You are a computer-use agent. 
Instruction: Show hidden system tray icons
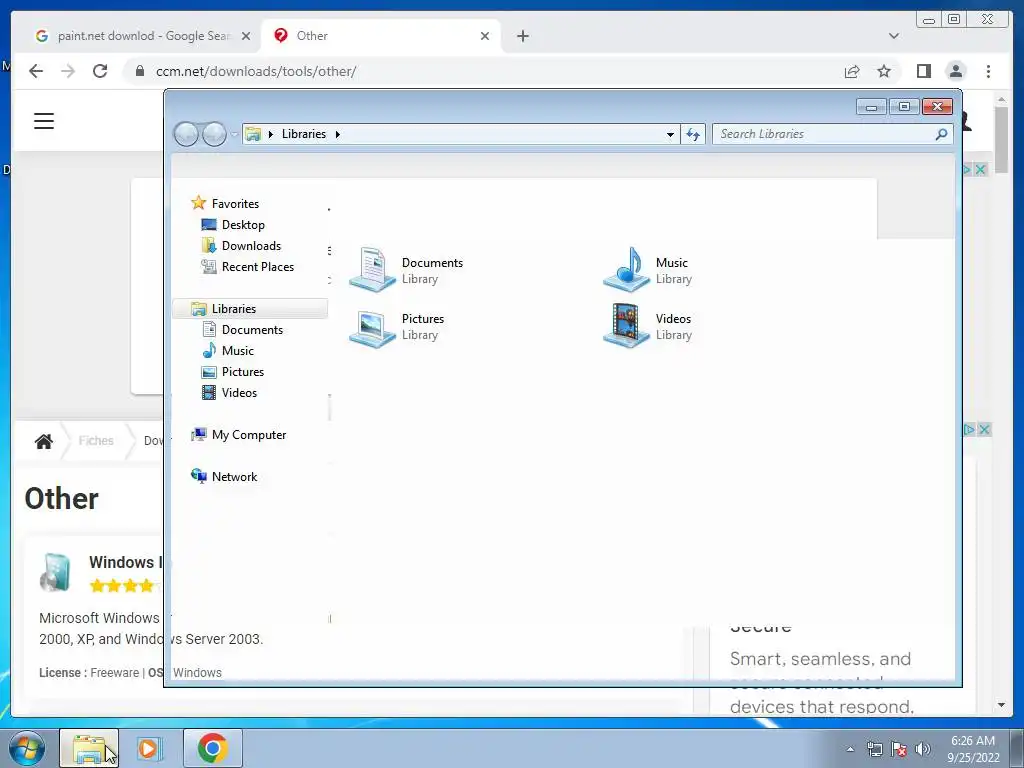850,749
